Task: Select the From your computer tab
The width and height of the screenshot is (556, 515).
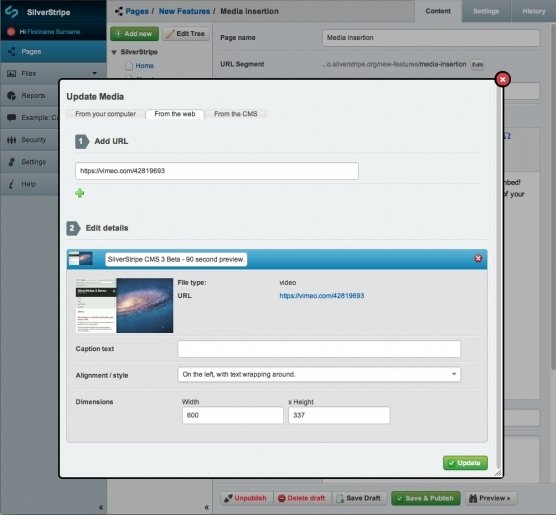Action: 105,114
